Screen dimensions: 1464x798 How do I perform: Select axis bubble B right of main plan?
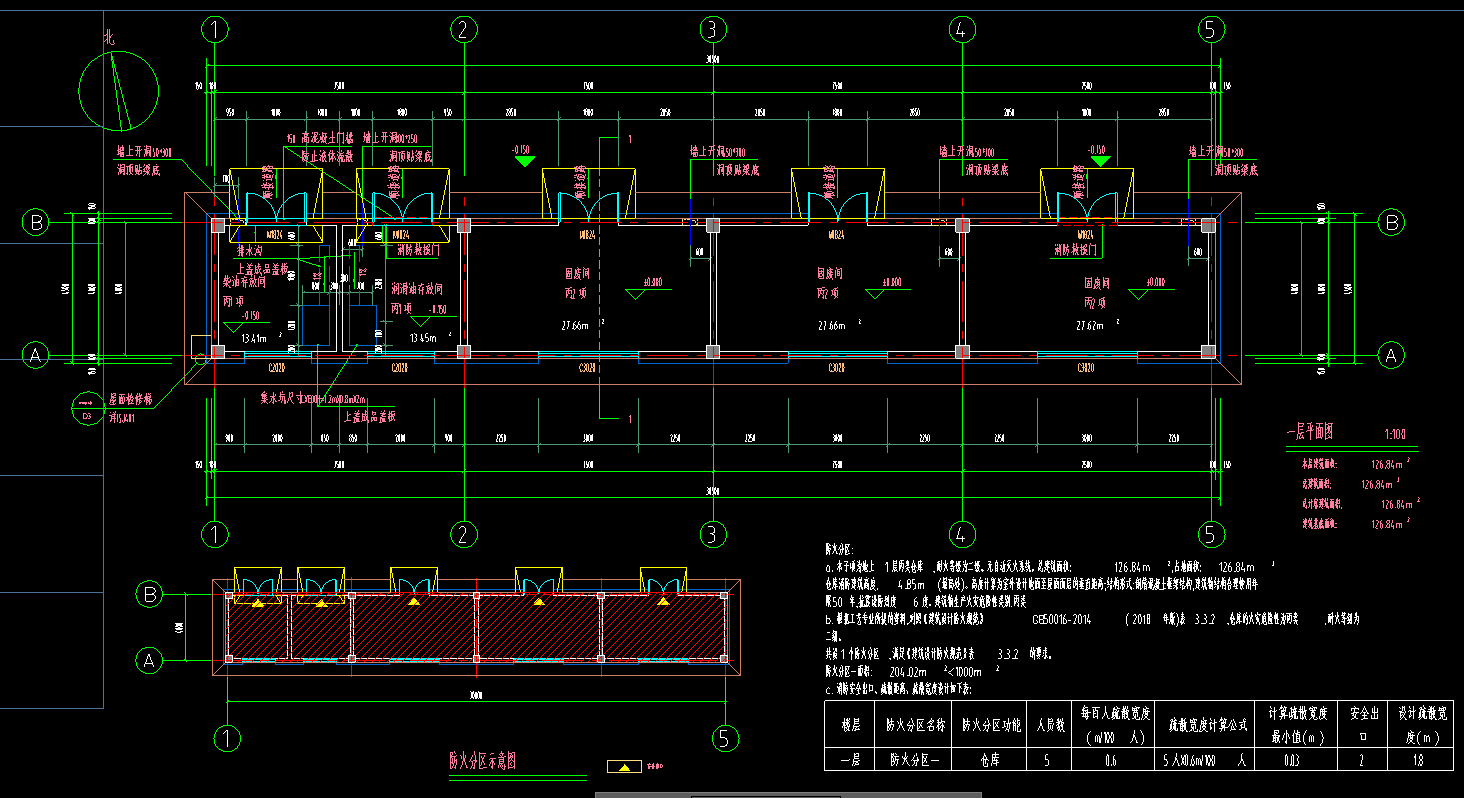[x=1391, y=223]
